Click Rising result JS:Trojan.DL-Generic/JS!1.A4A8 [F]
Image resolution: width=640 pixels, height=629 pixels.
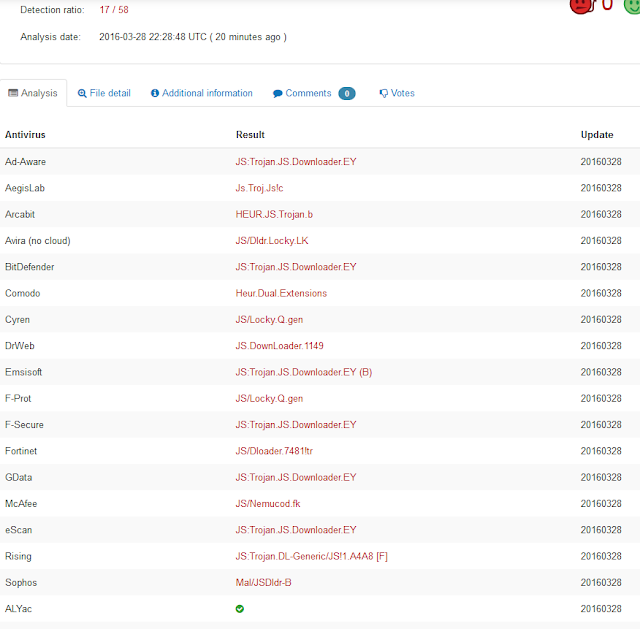311,556
